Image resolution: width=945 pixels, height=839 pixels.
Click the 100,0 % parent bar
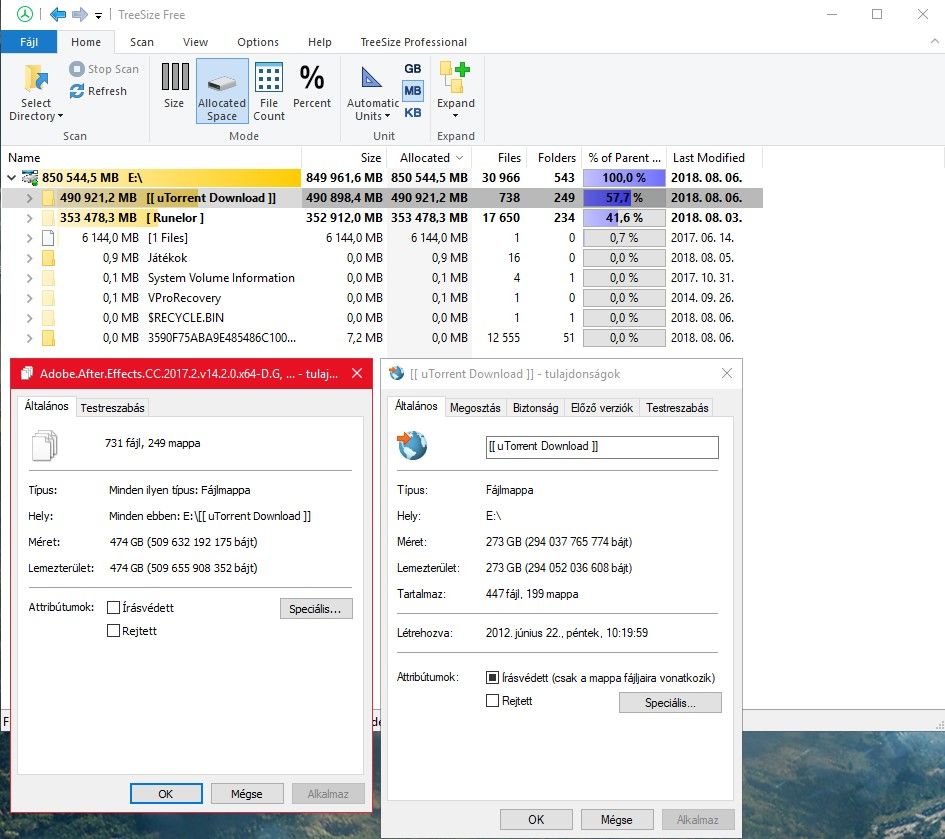click(624, 178)
